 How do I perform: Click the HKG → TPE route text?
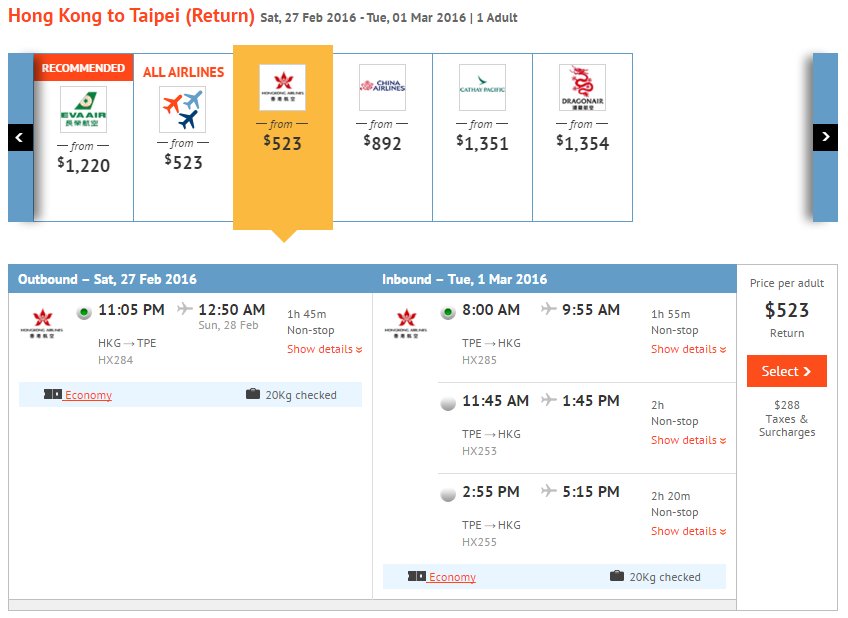point(127,343)
